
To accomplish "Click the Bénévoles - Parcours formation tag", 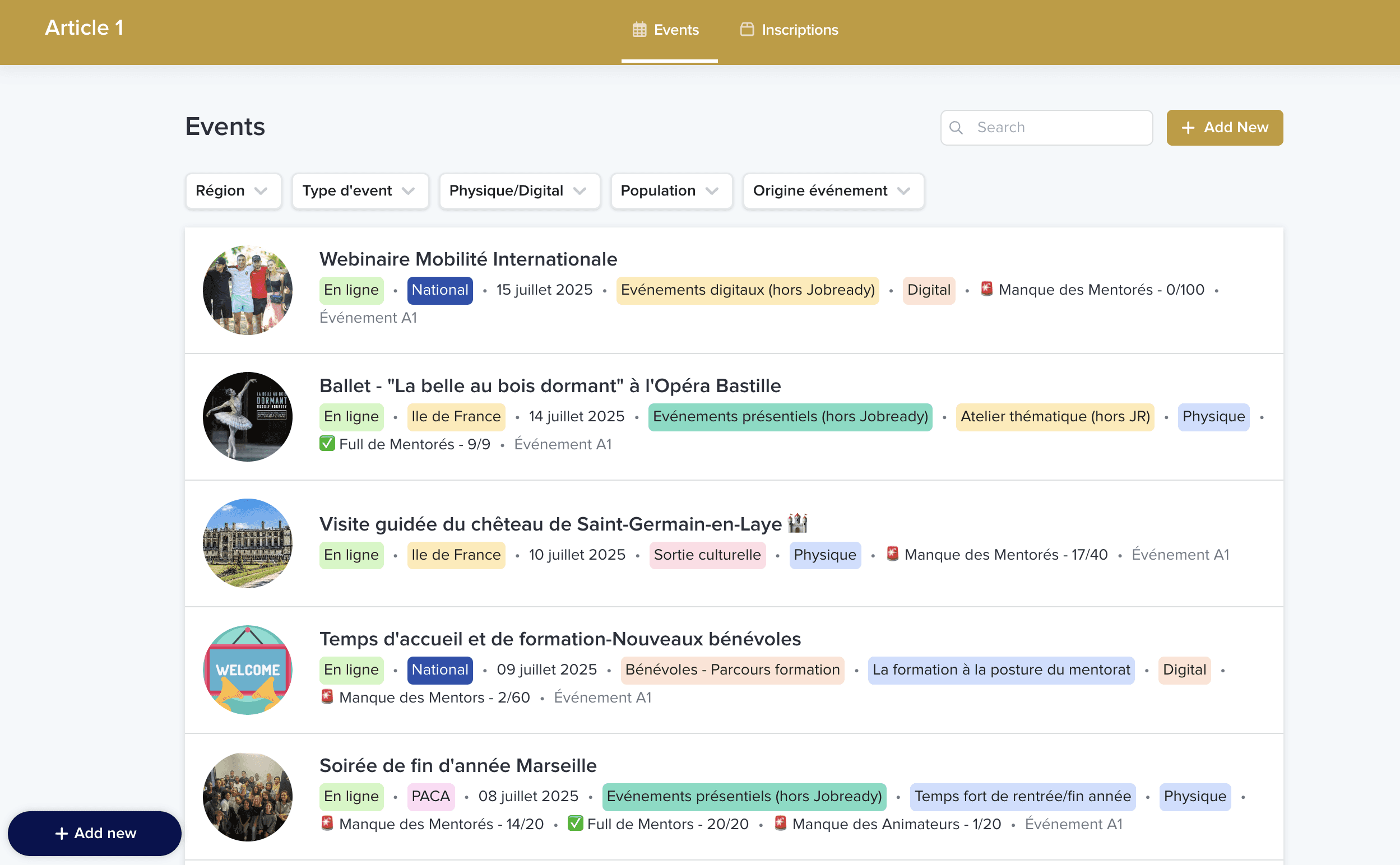I will pyautogui.click(x=732, y=670).
